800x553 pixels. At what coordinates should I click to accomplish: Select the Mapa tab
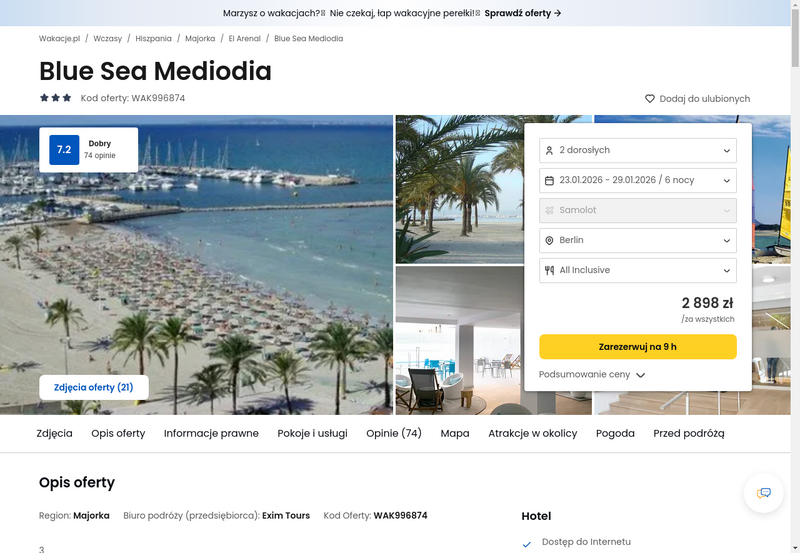(x=454, y=434)
